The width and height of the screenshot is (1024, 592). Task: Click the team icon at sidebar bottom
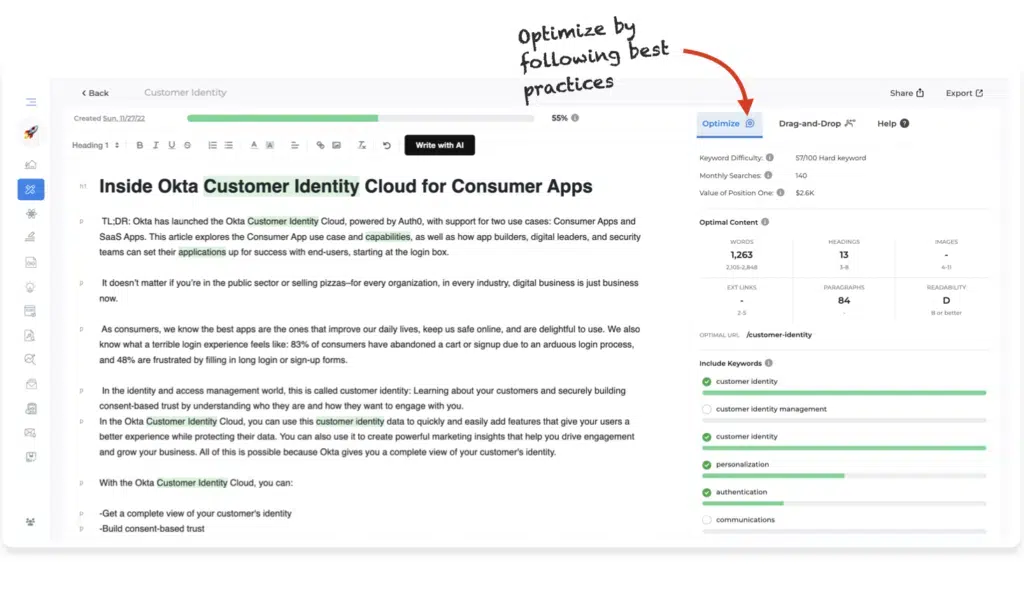tap(31, 521)
